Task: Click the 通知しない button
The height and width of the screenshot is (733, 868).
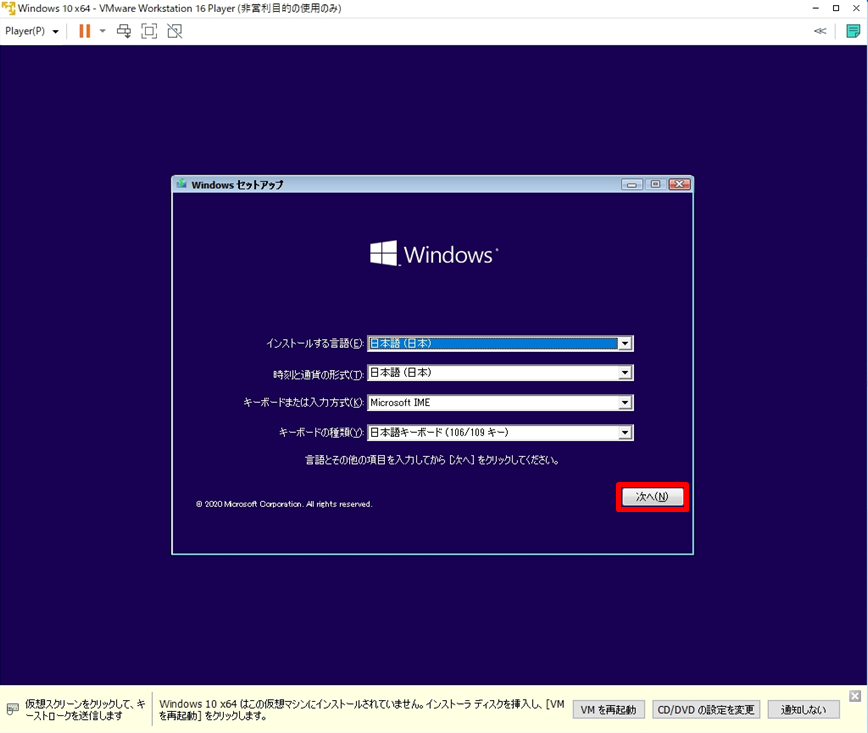Action: point(803,710)
